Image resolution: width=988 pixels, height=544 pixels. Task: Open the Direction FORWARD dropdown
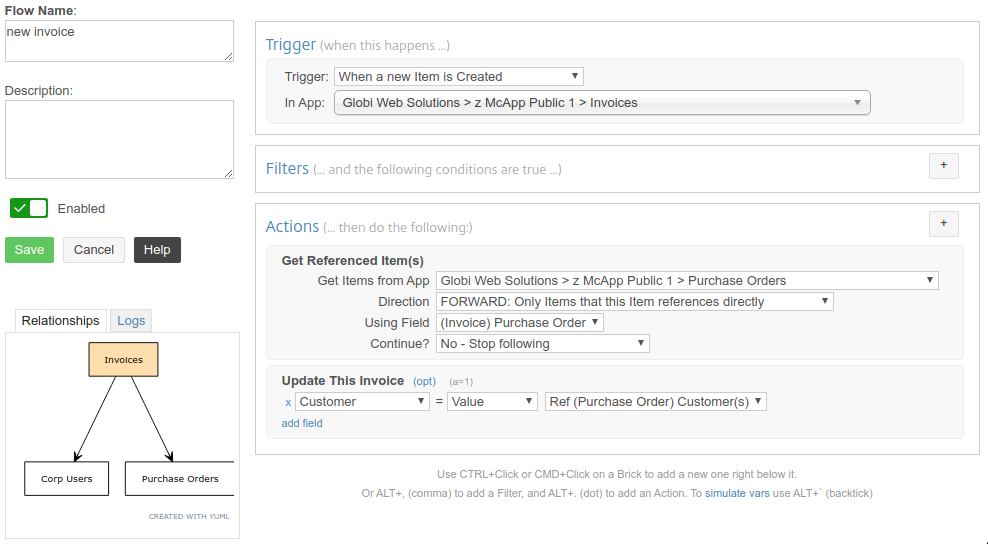coord(635,302)
